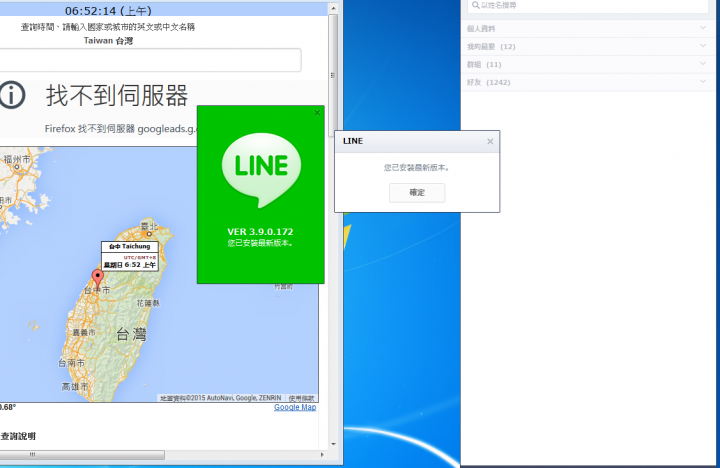720x468 pixels.
Task: Click the 嘉義市 label on map
Action: [84, 332]
